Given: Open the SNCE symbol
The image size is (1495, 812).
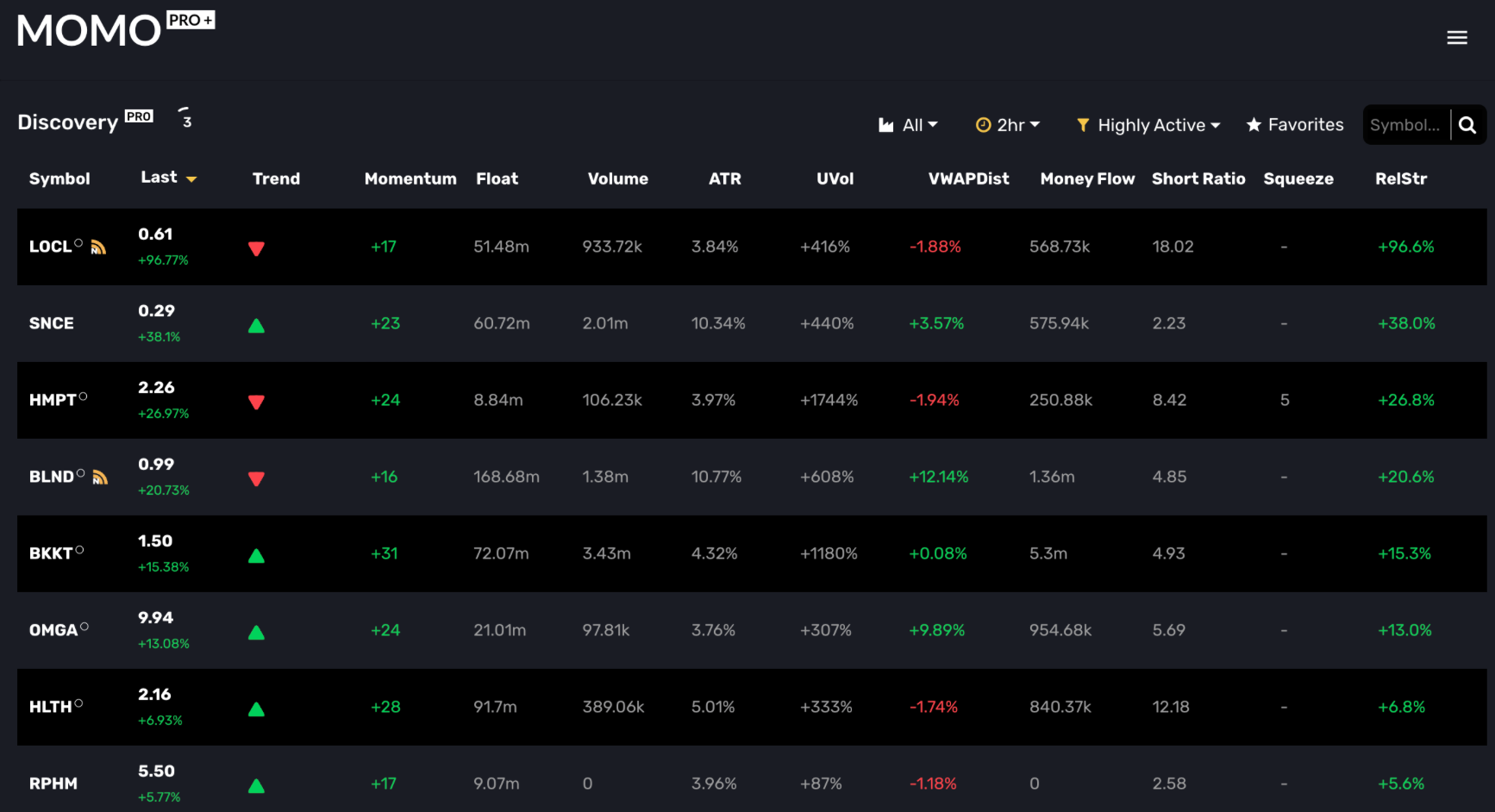Looking at the screenshot, I should 52,323.
